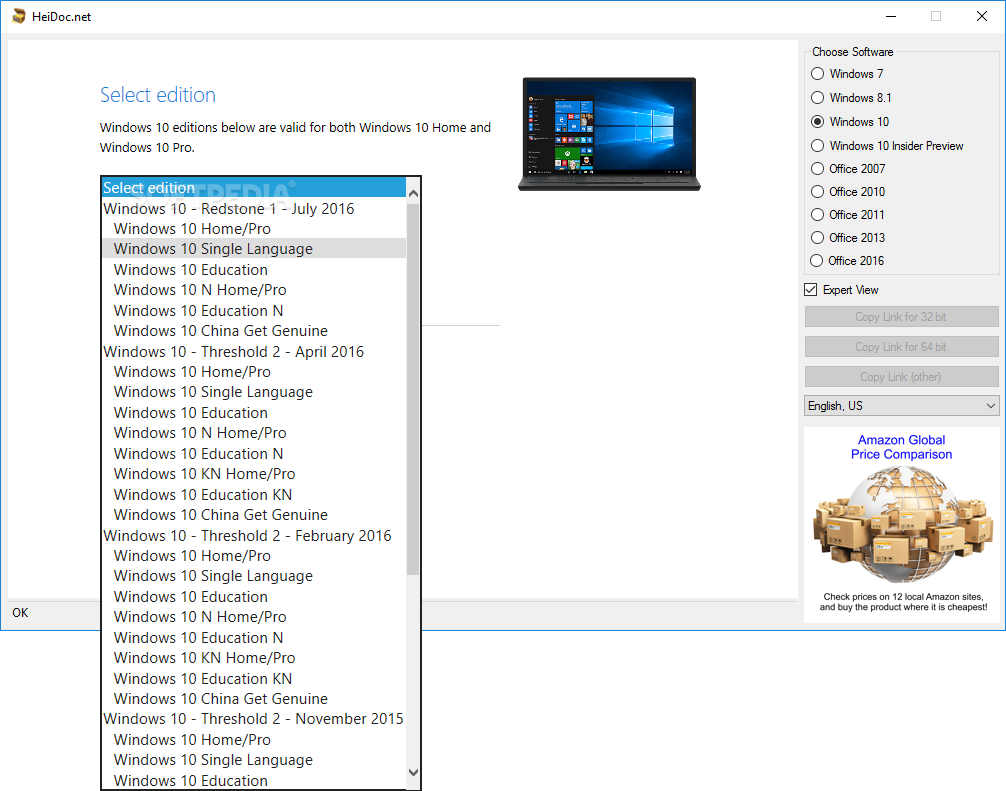Click the Windows 10 laptop picture
1006x791 pixels.
click(x=609, y=133)
